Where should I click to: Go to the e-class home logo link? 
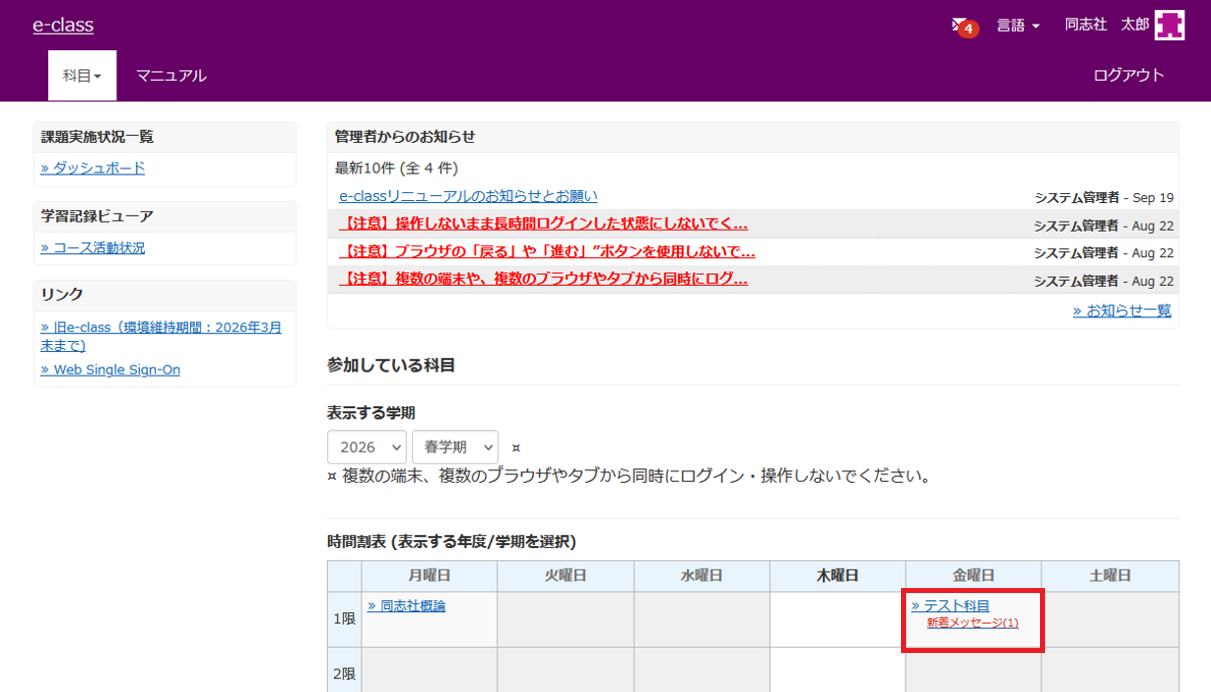point(63,26)
